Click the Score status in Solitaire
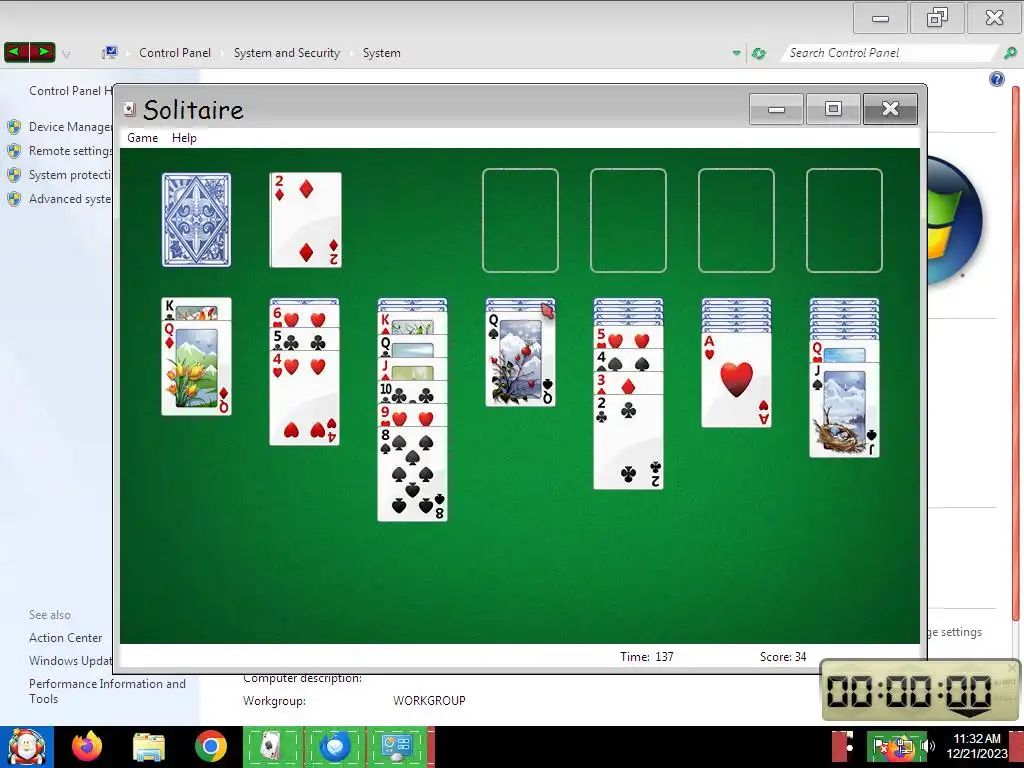Image resolution: width=1024 pixels, height=768 pixels. point(783,656)
